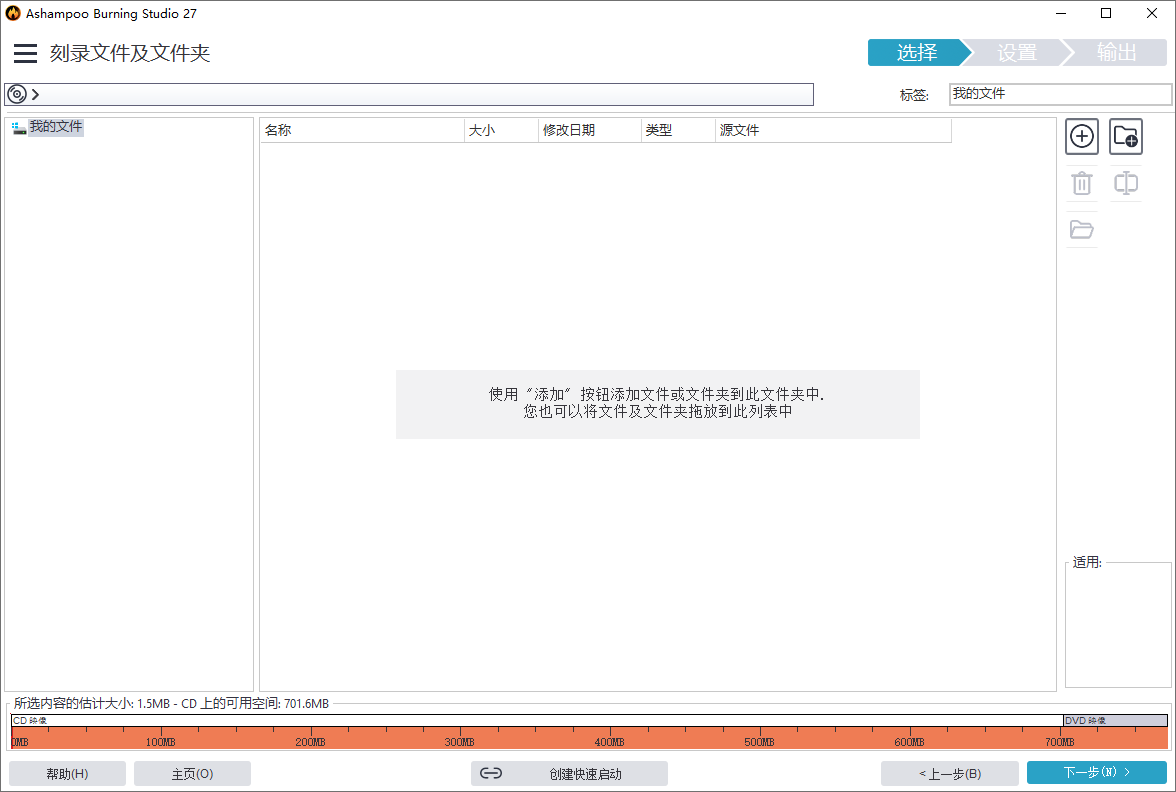This screenshot has height=792, width=1176.
Task: Expand the path bar chevron arrow
Action: tap(36, 94)
